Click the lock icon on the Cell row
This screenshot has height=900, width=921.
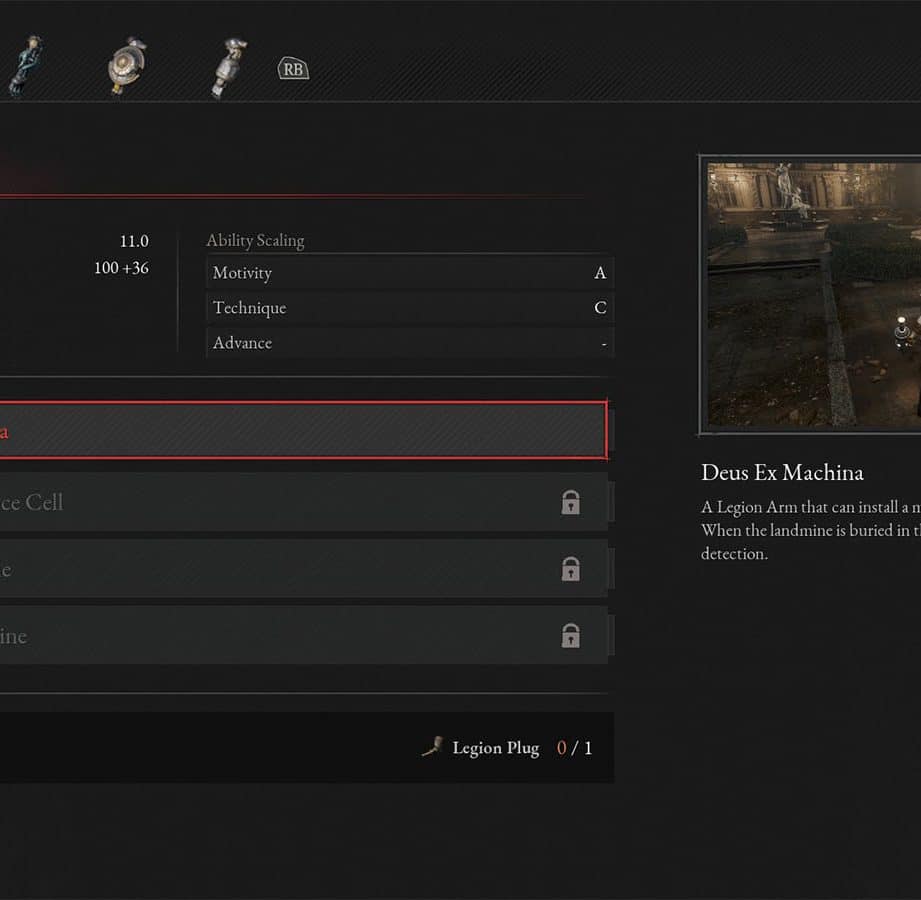[x=570, y=502]
